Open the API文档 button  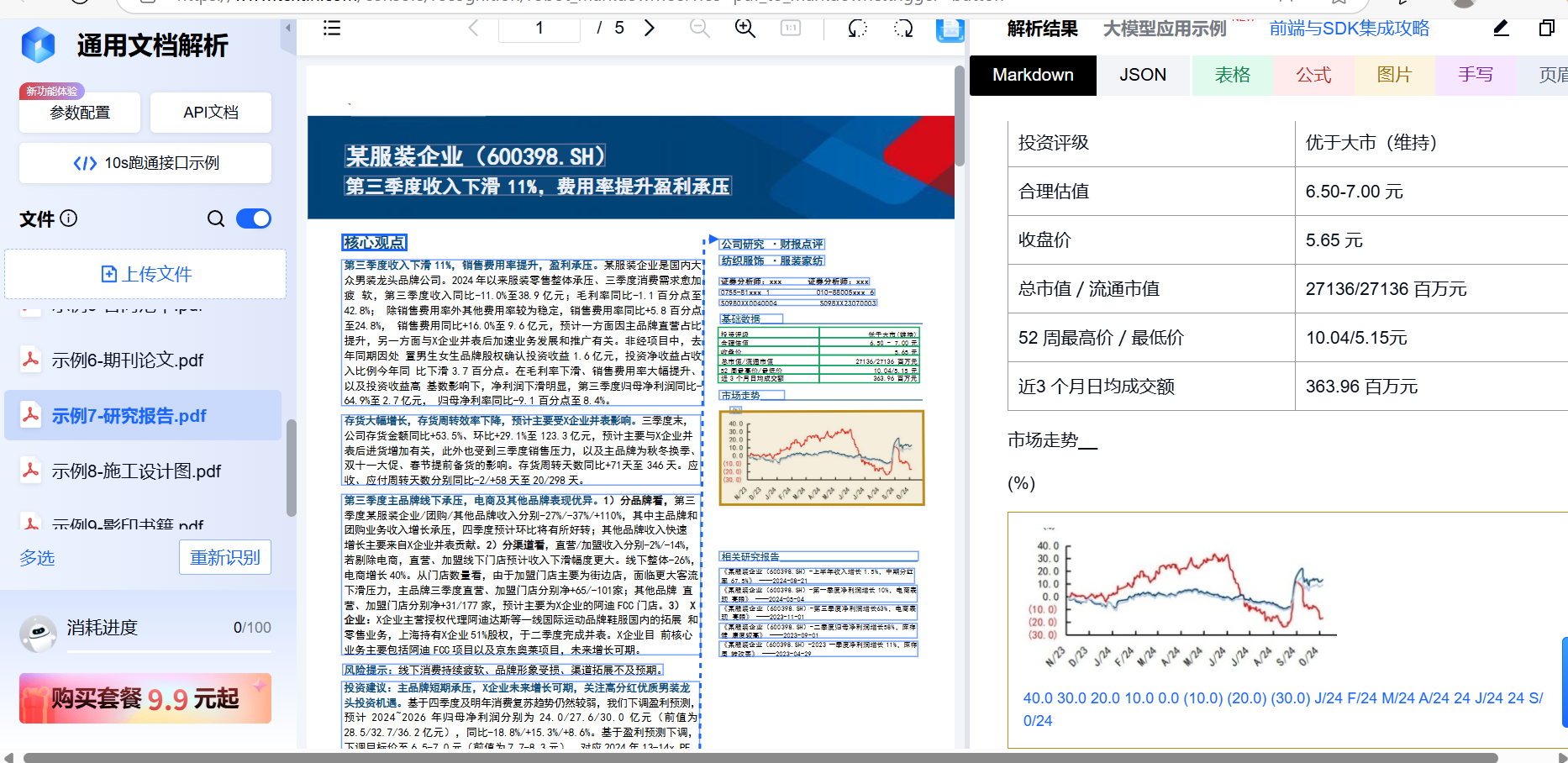pos(211,112)
